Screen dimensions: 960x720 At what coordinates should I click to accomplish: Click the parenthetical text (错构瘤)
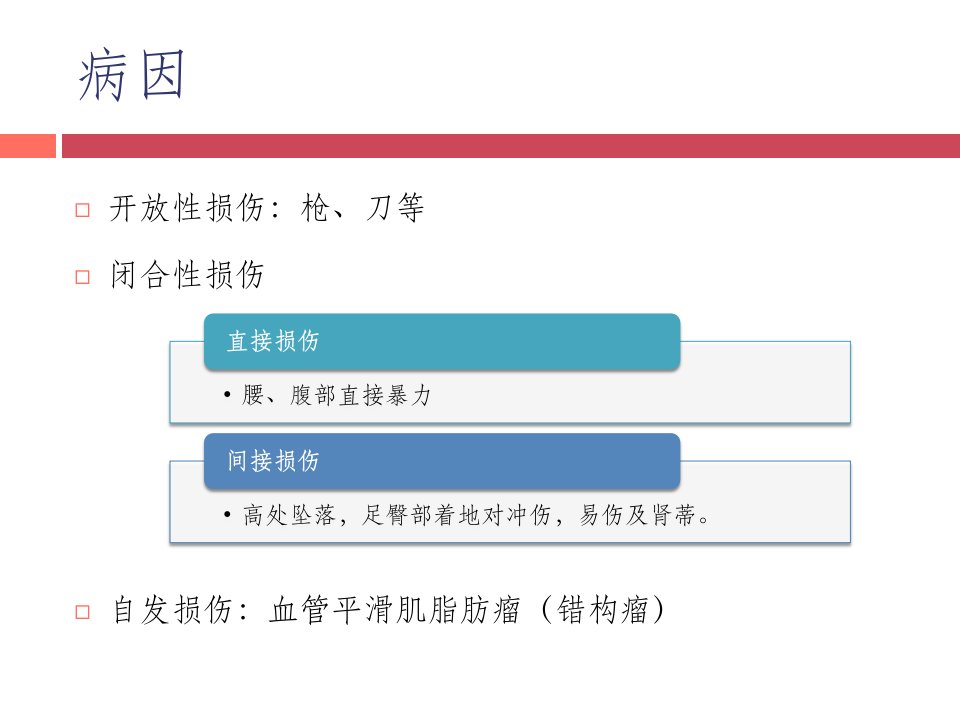pos(602,610)
